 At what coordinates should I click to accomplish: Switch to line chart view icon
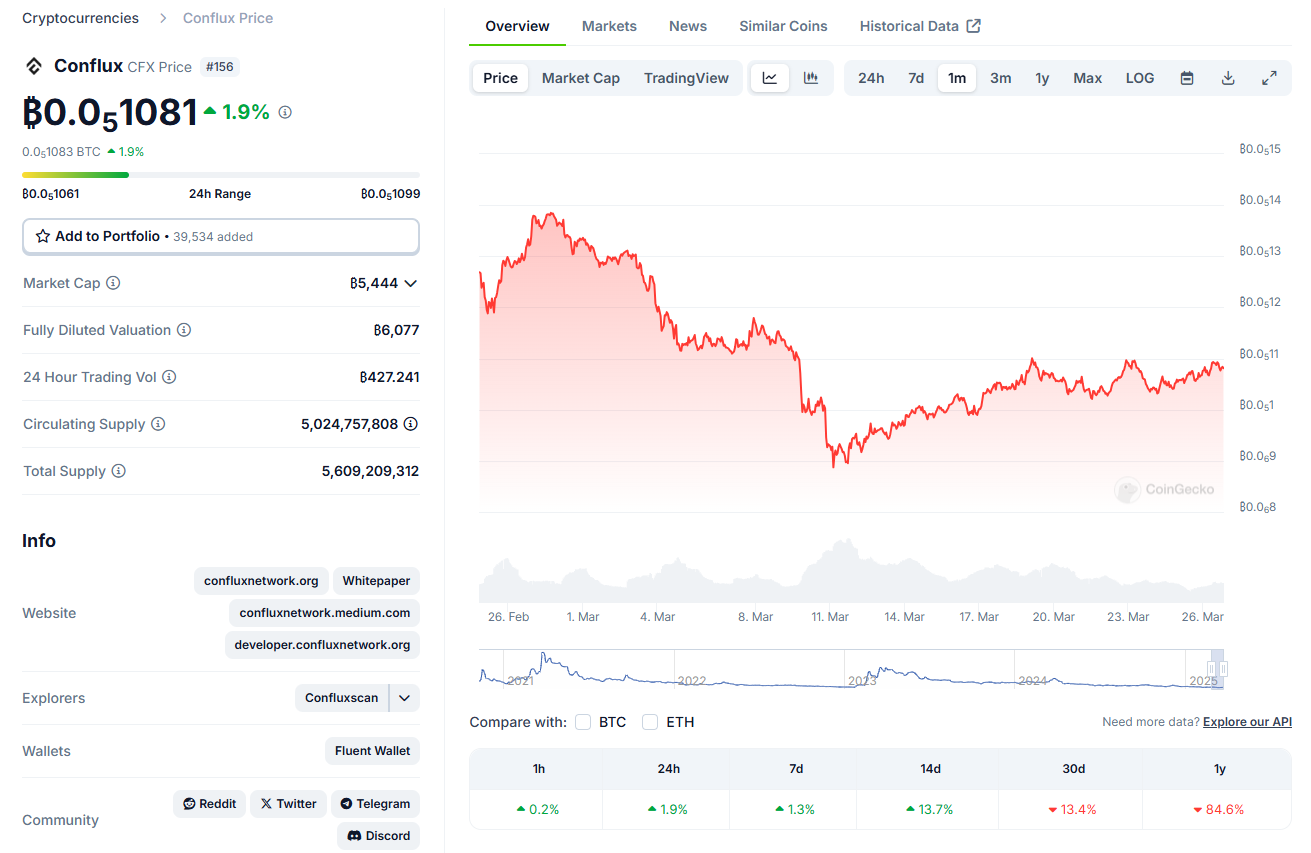pos(770,78)
